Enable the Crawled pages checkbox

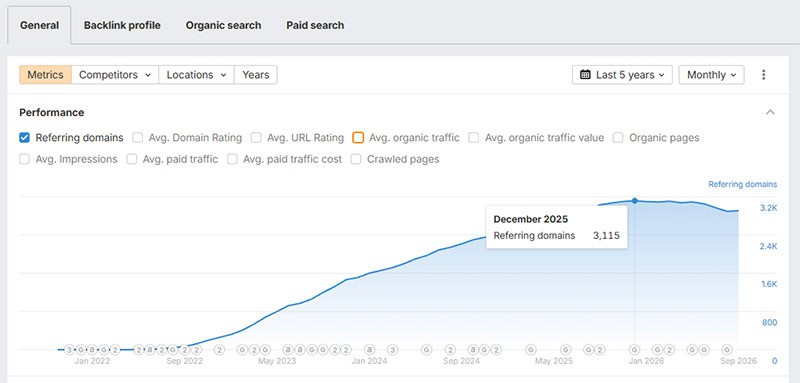356,159
